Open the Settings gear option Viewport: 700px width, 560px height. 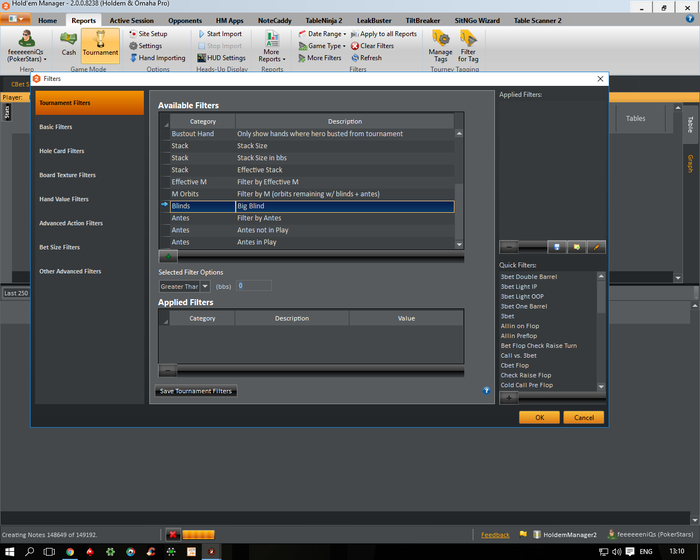click(x=146, y=46)
